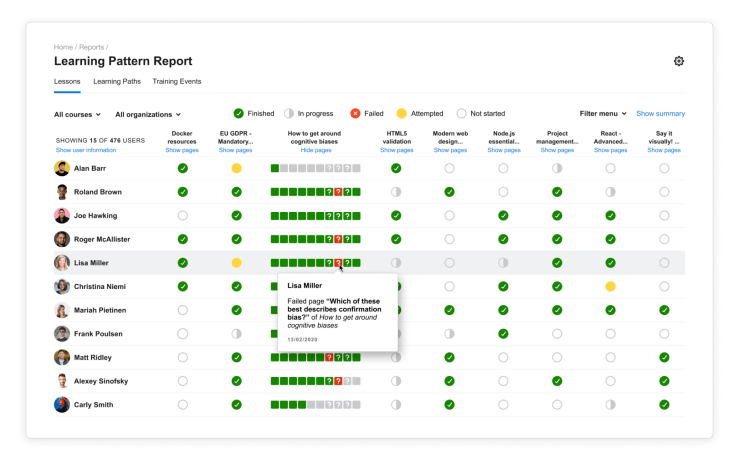The image size is (739, 464).
Task: Show pages for Say it visually
Action: tap(664, 150)
